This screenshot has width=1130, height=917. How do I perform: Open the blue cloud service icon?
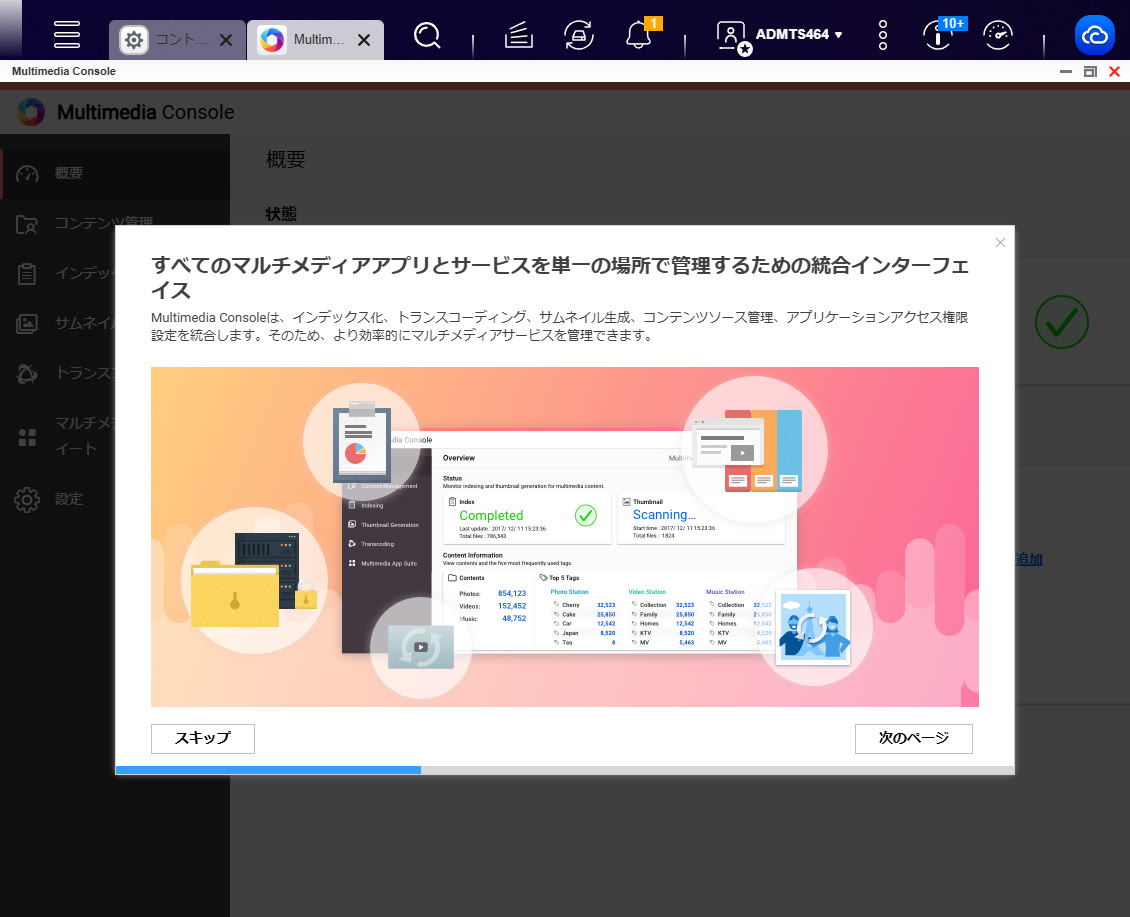(1095, 35)
